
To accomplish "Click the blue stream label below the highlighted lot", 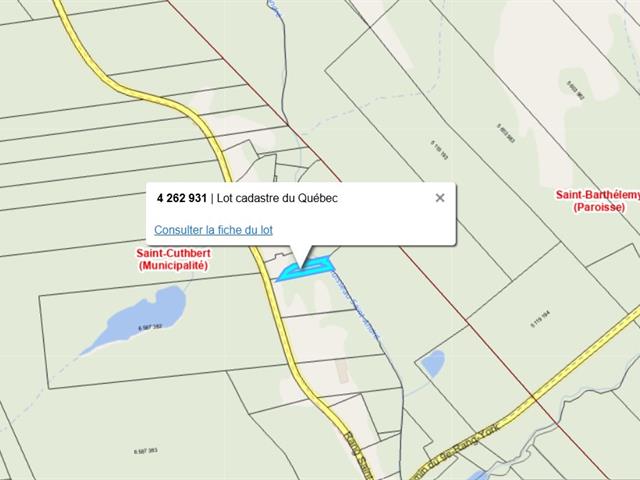I will [354, 305].
